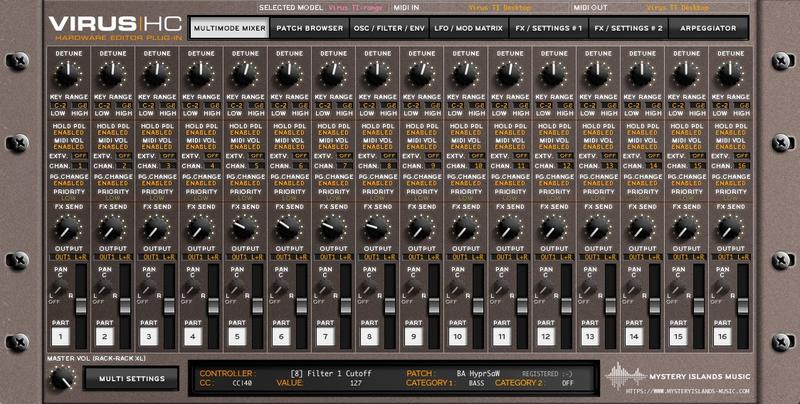Select Part 16 button
The width and height of the screenshot is (800, 404).
(x=722, y=336)
